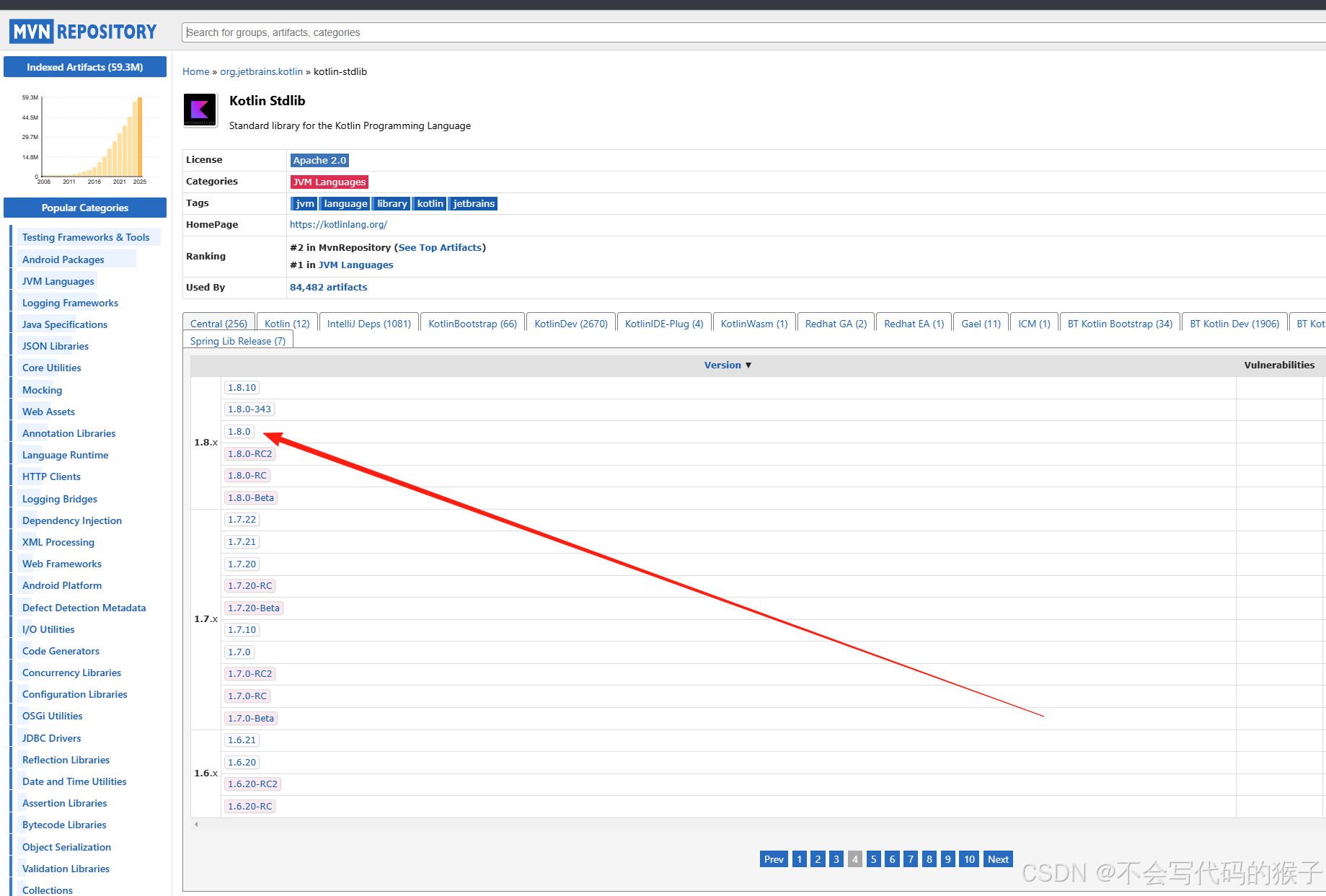Screen dimensions: 1326x896
Task: Go to page 8
Action: (929, 859)
